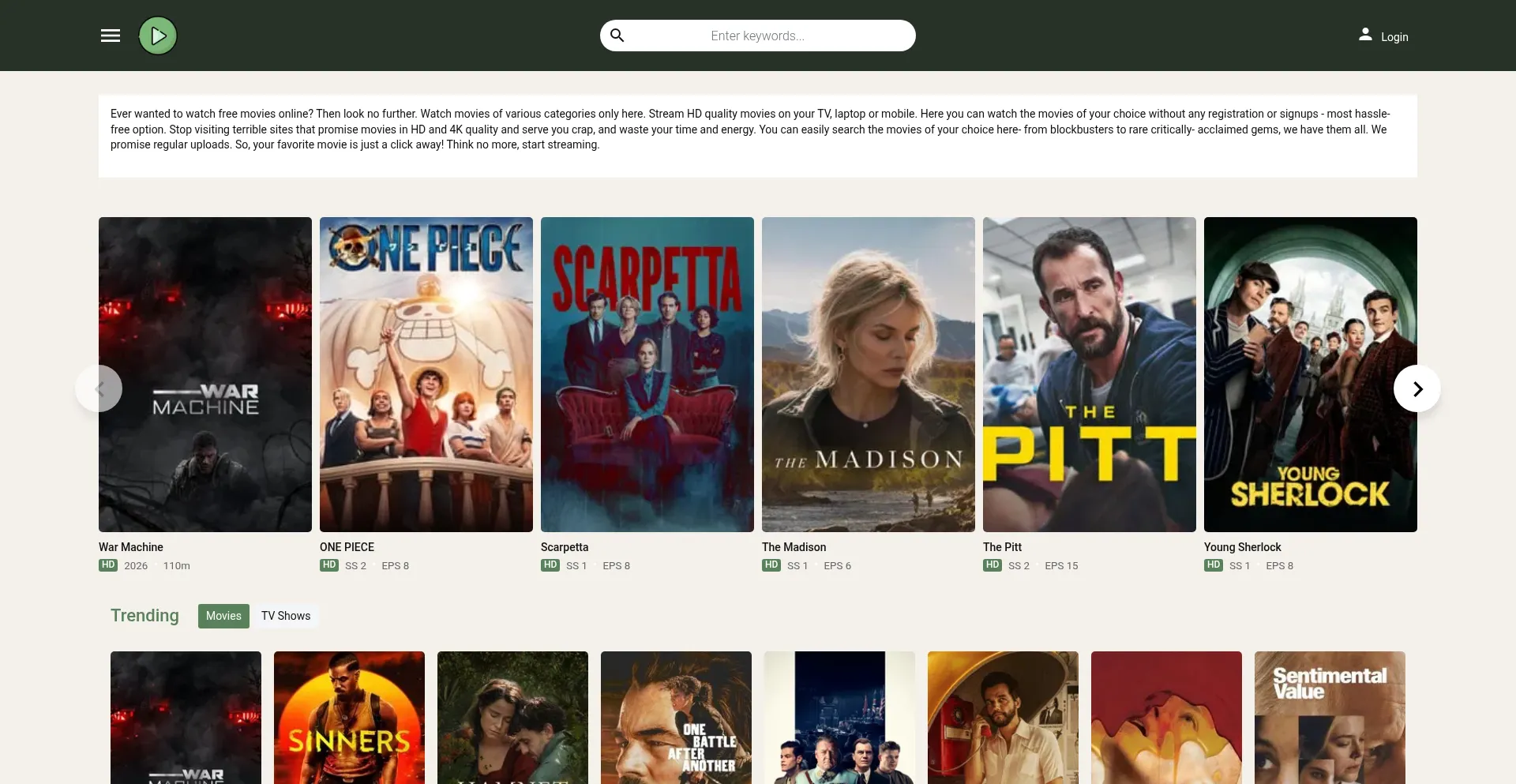
Task: Click '2026' under War Machine
Action: point(136,566)
